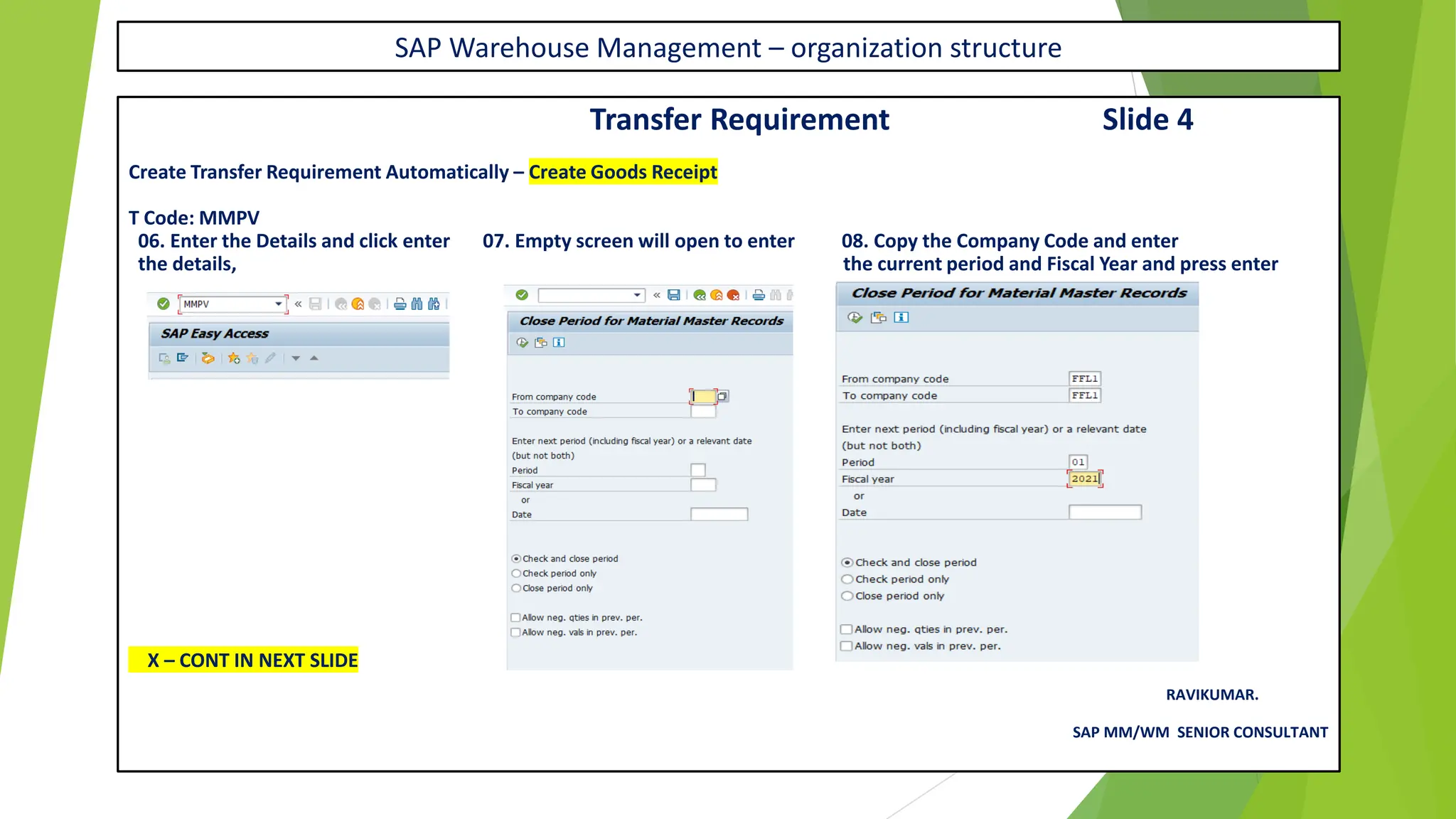Click empty Date field in step 07 screenshot
The width and height of the screenshot is (1456, 819).
(719, 514)
